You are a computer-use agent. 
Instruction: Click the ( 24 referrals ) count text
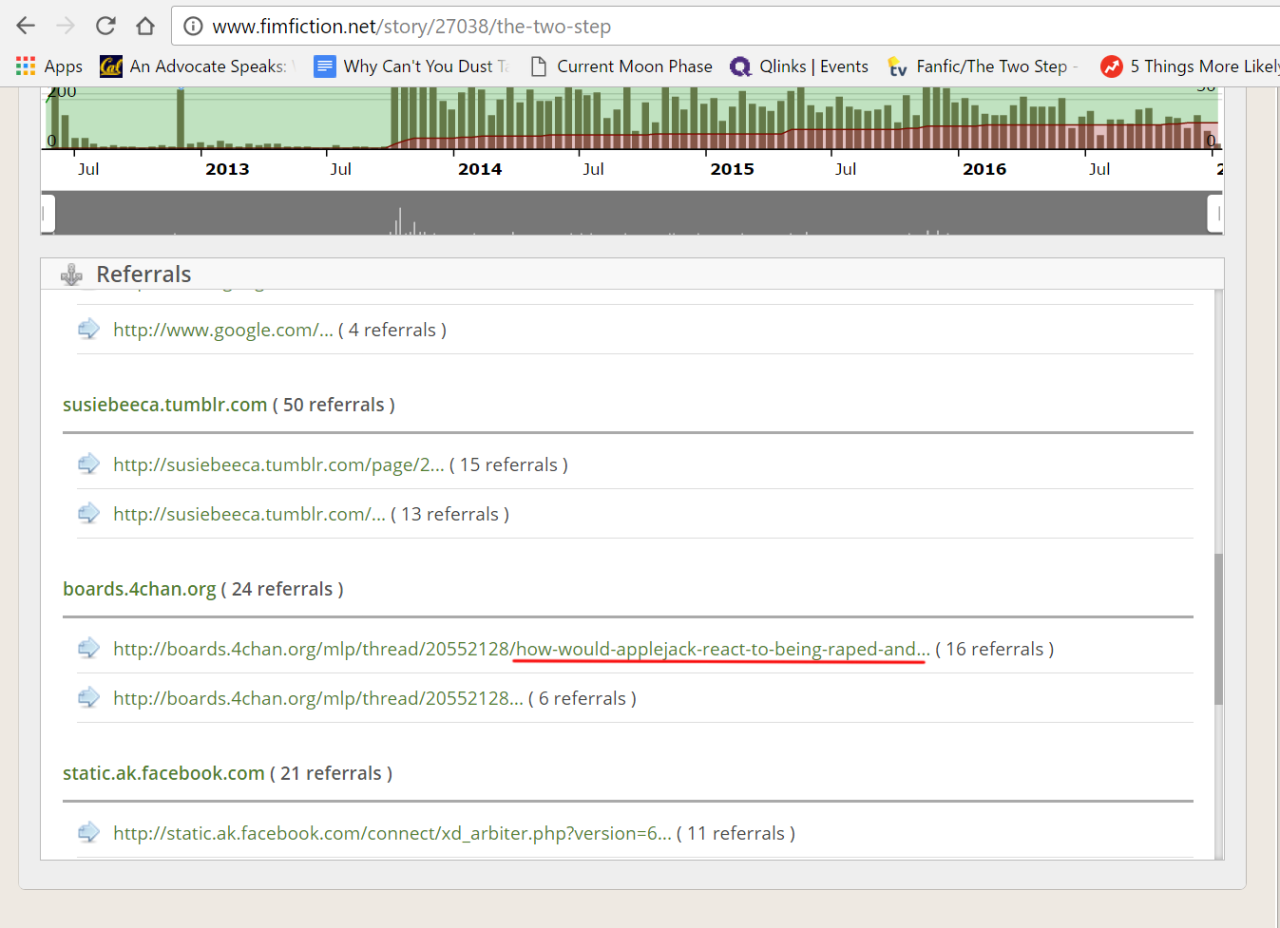283,589
